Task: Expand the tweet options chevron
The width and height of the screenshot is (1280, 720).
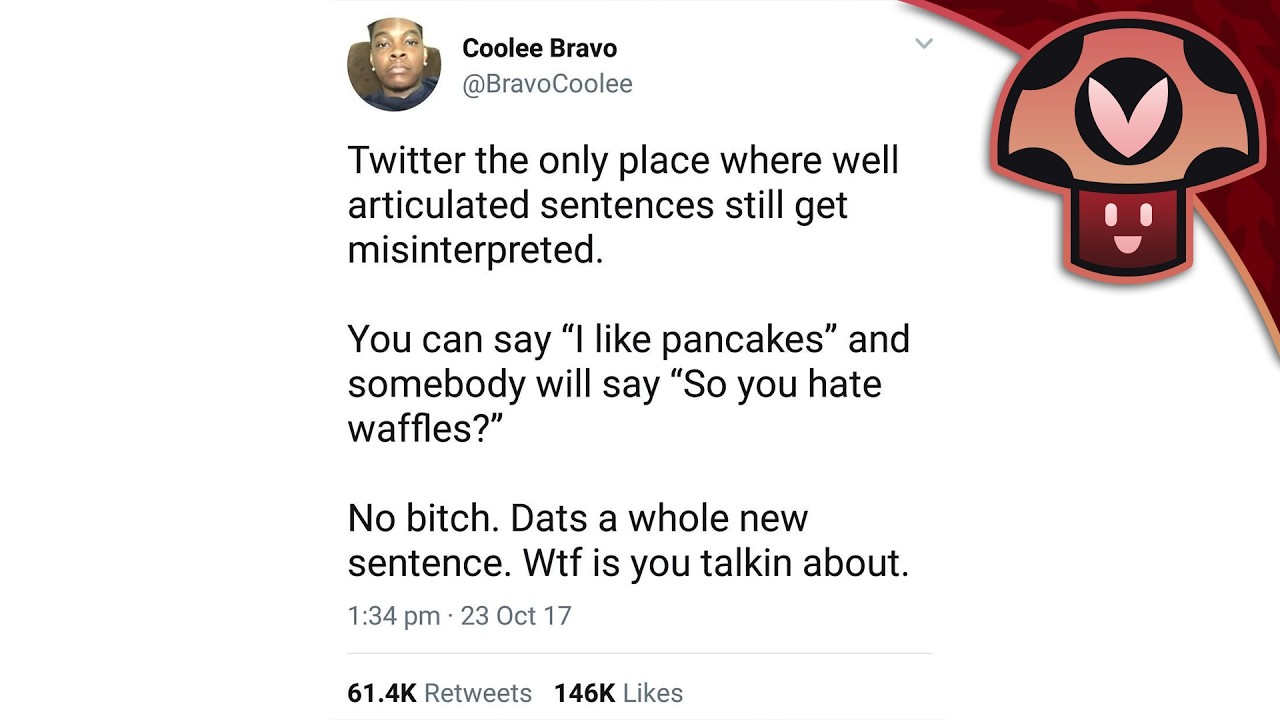Action: coord(924,43)
